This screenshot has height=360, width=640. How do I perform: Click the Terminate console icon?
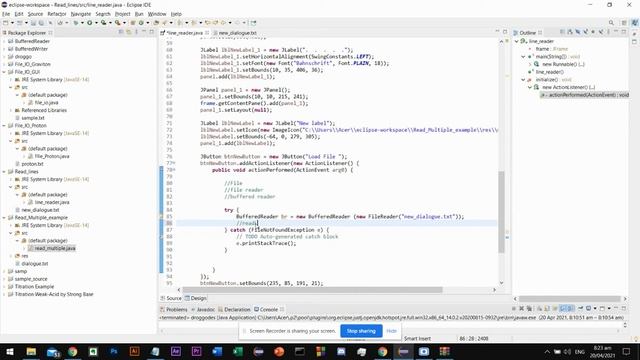tap(514, 309)
